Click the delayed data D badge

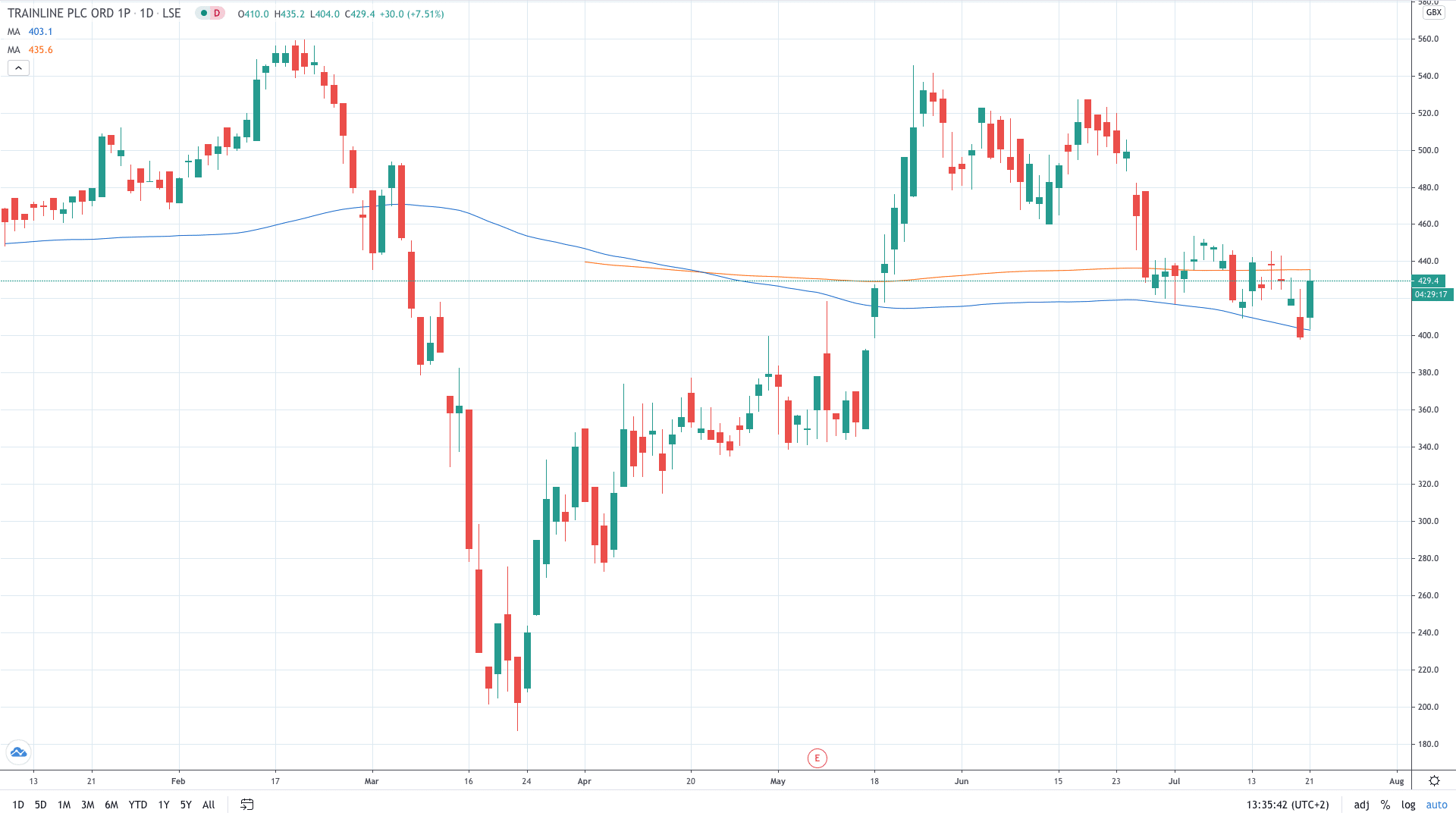pos(217,14)
